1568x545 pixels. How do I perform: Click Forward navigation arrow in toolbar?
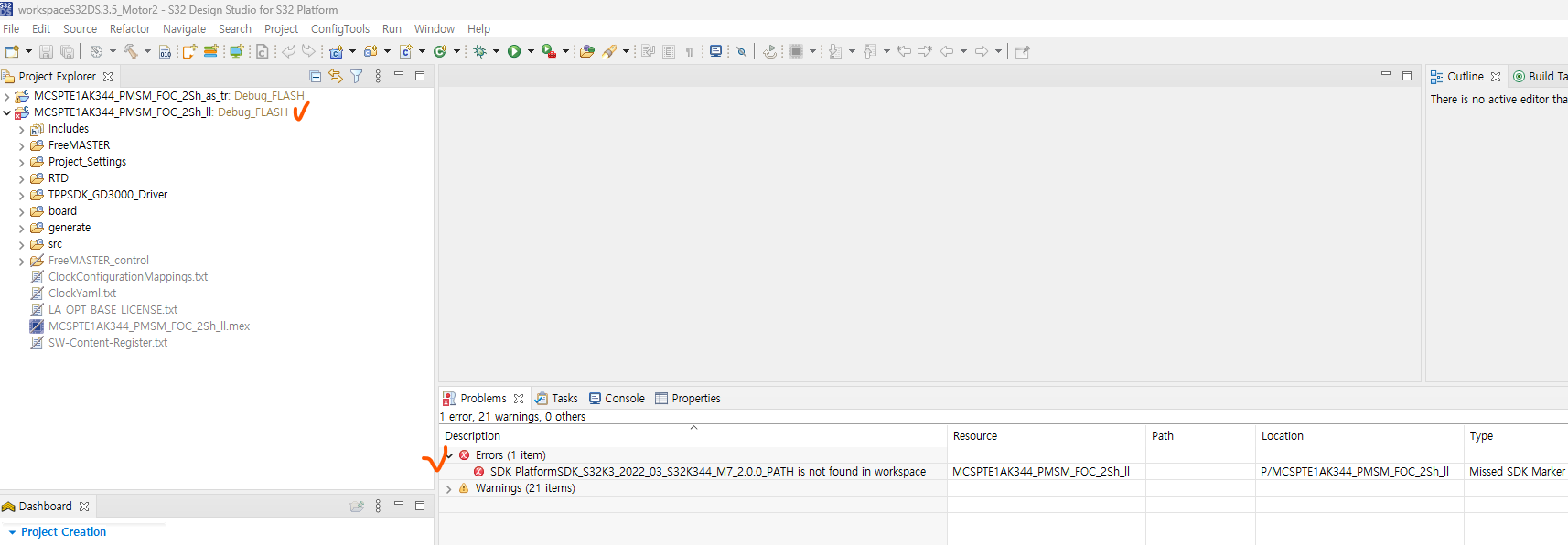982,51
